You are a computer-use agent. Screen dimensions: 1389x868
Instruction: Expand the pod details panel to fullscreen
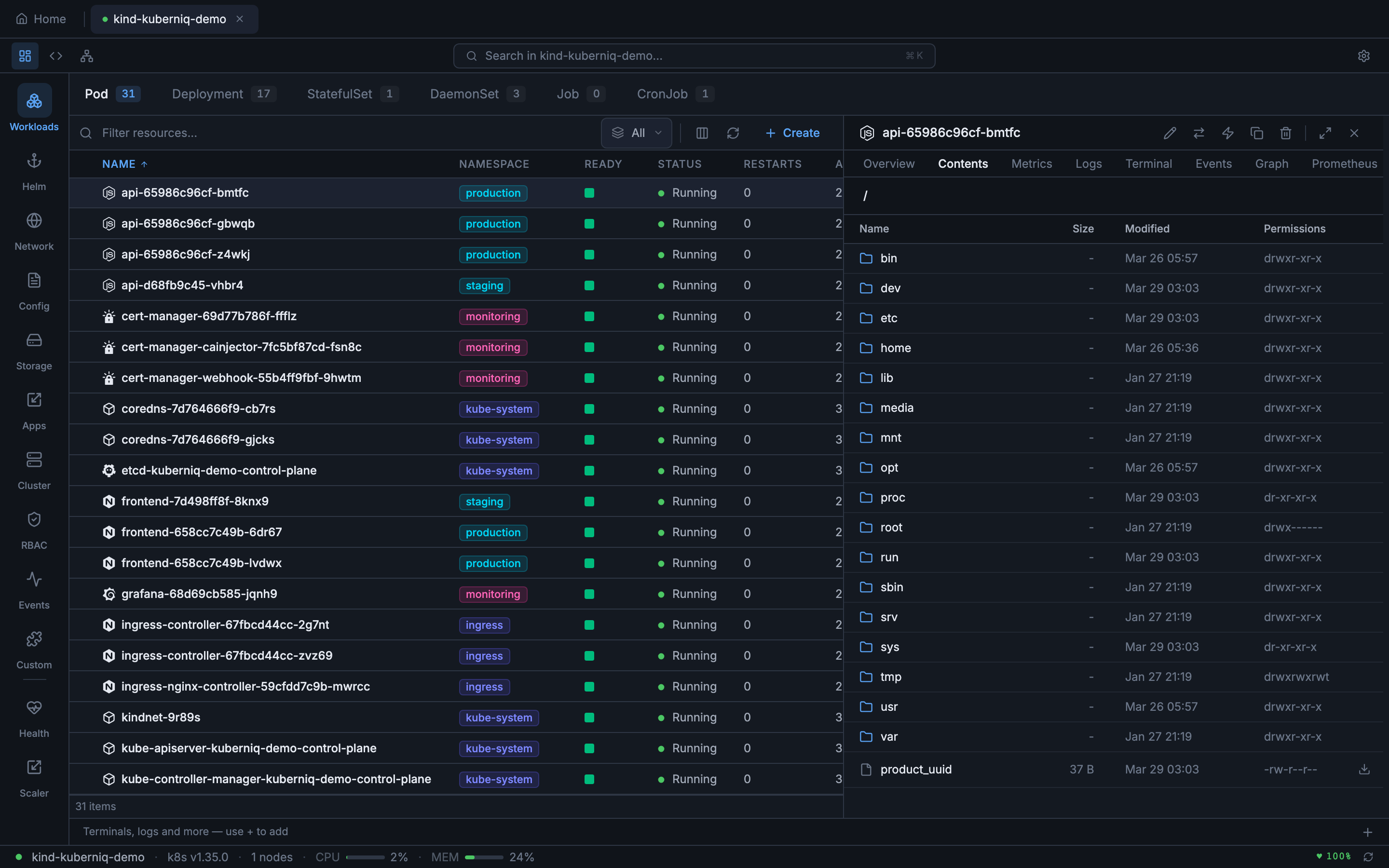tap(1325, 133)
